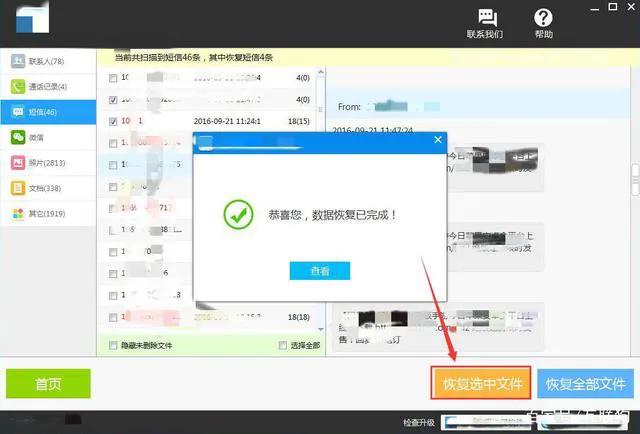Uncheck the second message row checkbox

[x=113, y=100]
